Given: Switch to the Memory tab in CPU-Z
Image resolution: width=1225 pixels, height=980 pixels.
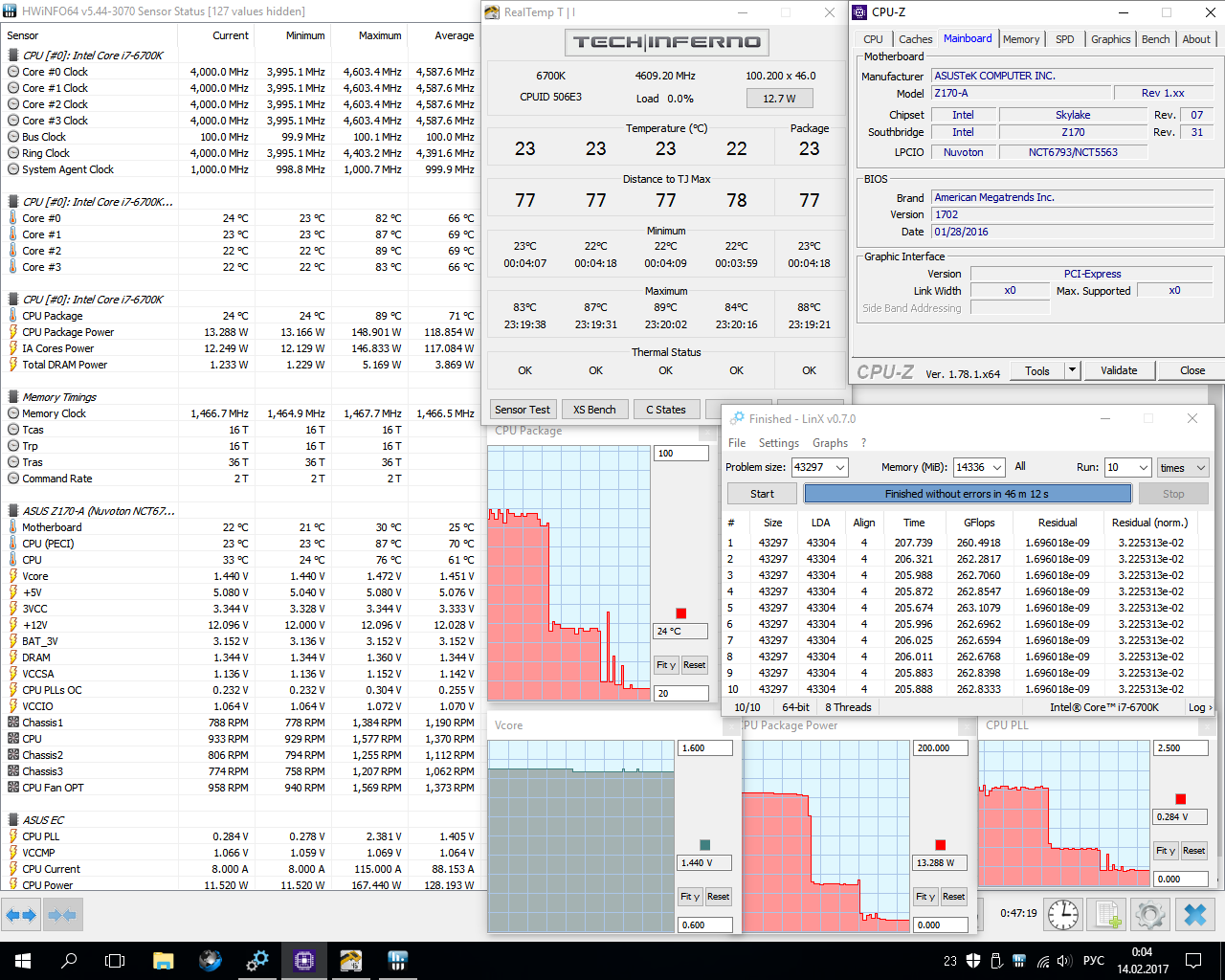Looking at the screenshot, I should click(1021, 39).
